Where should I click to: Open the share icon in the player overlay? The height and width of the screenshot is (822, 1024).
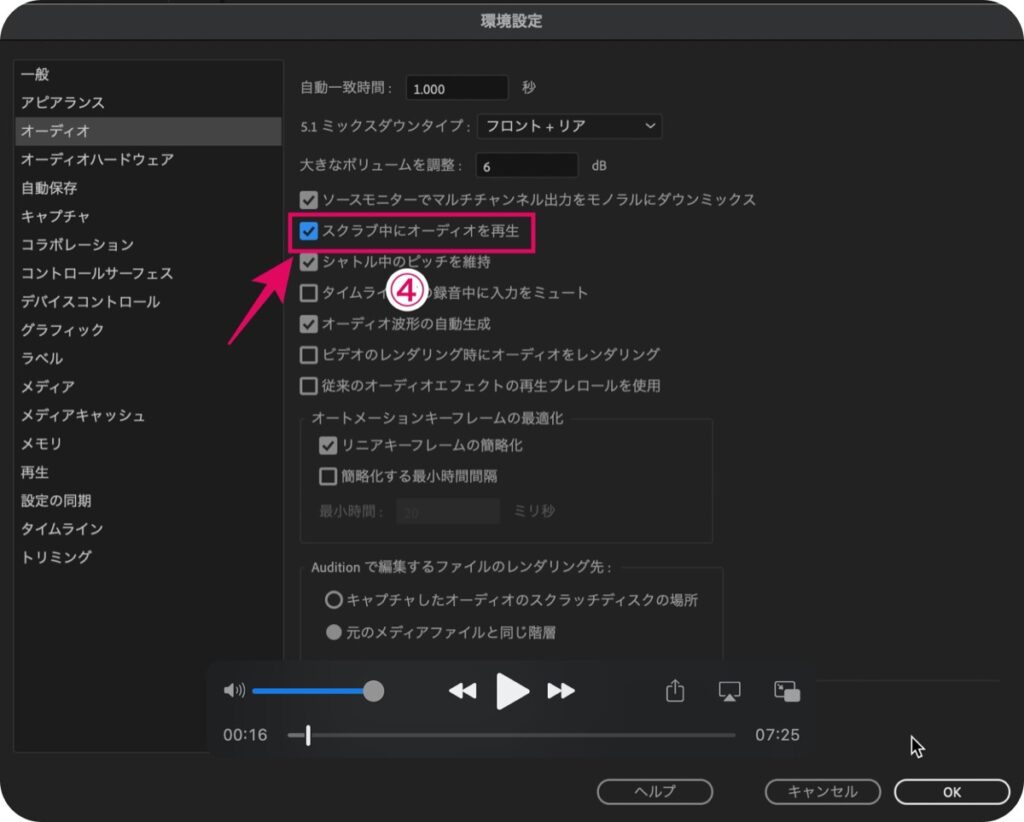tap(675, 690)
